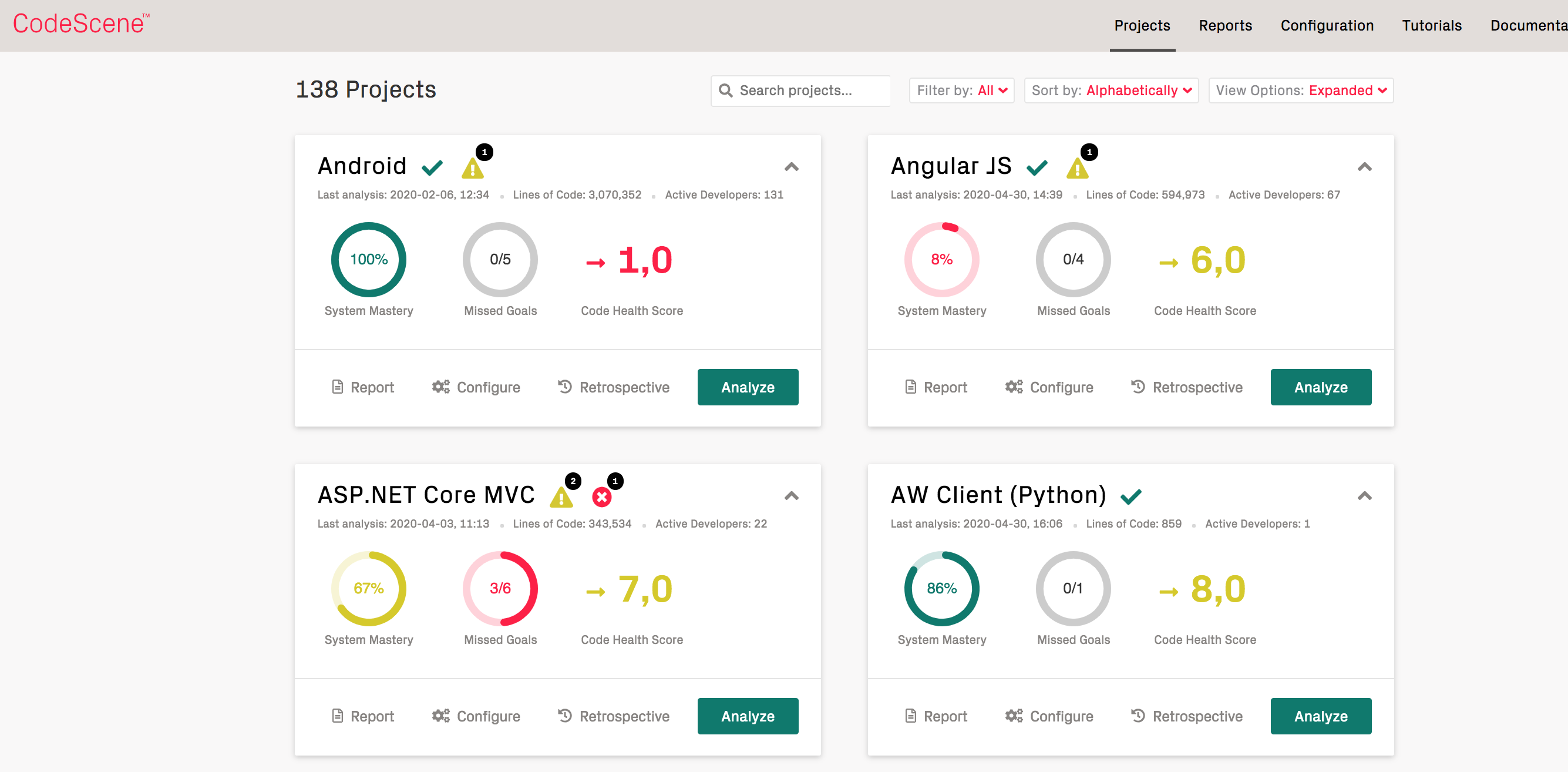Click ASP.NET System Mastery 67% circle
Image resolution: width=1568 pixels, height=772 pixels.
pos(369,588)
